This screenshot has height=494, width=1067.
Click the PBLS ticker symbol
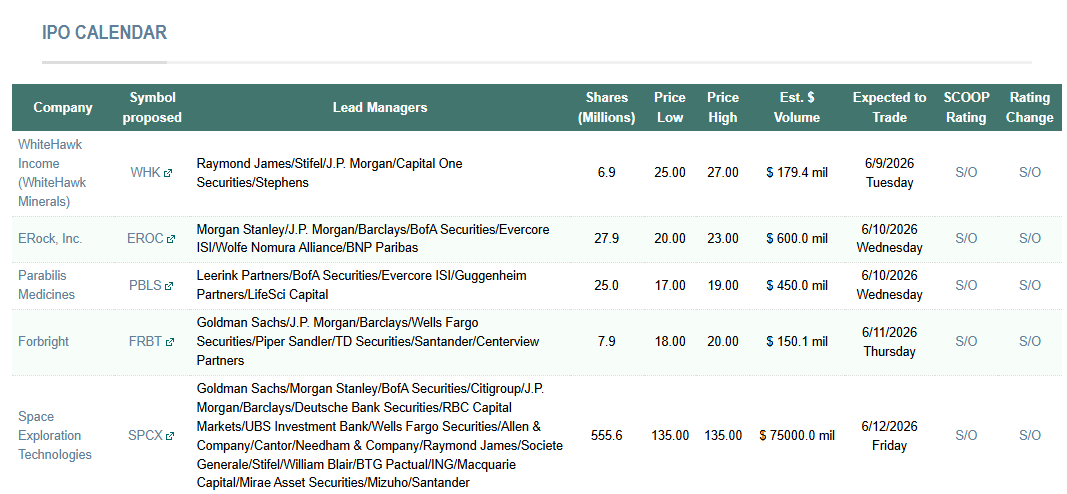point(146,285)
